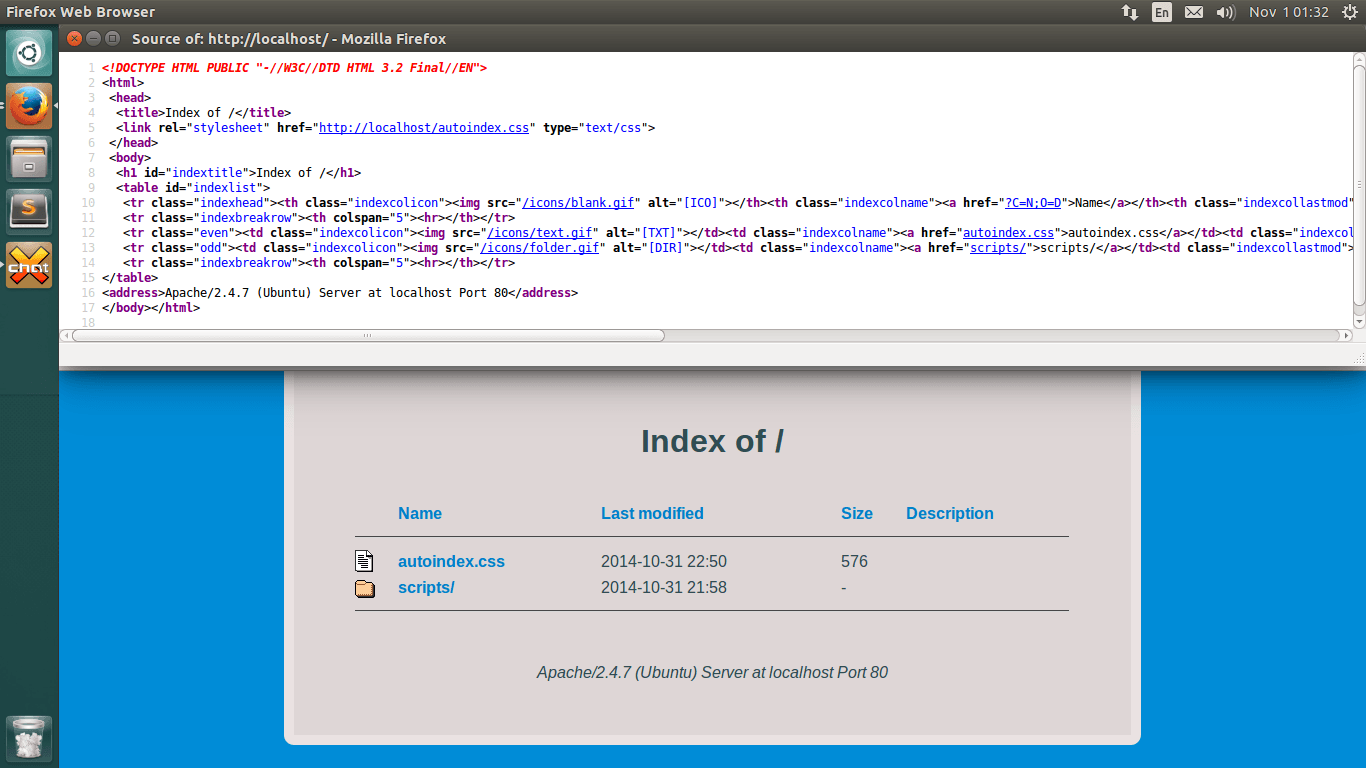Screen dimensions: 1366x768
Task: Open autoindex.css in the directory listing
Action: point(451,561)
